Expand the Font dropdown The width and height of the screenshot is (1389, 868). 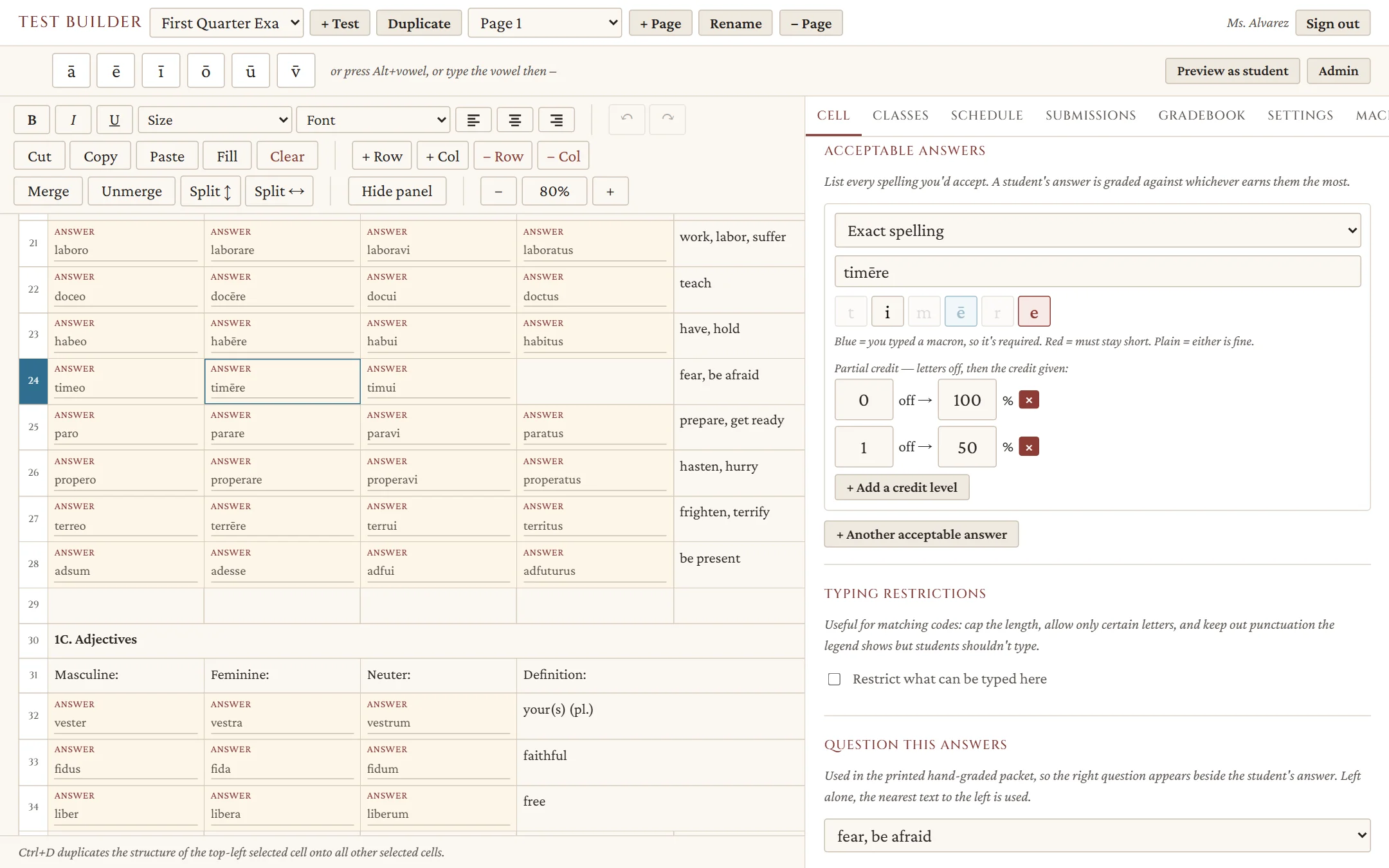pyautogui.click(x=374, y=120)
